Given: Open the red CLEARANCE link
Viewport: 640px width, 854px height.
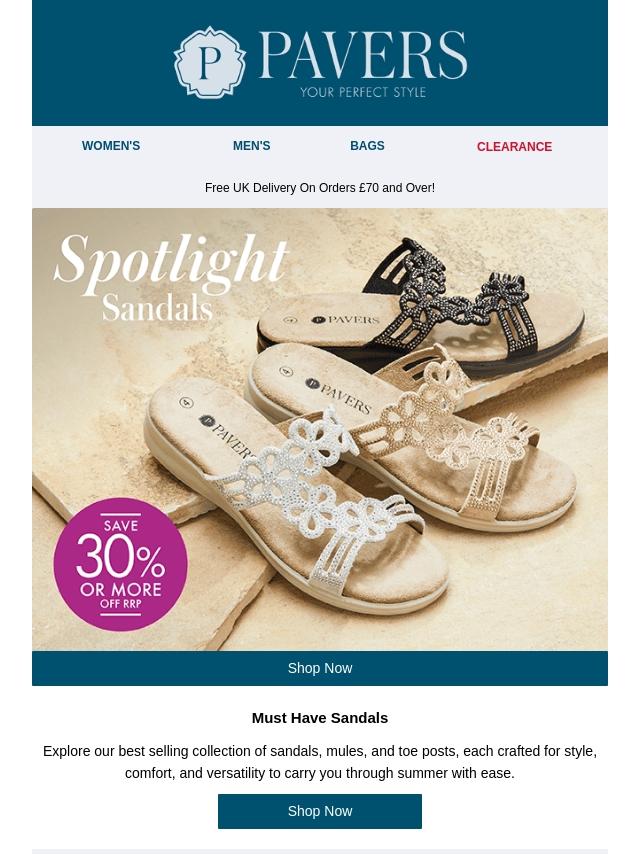Looking at the screenshot, I should [x=514, y=147].
